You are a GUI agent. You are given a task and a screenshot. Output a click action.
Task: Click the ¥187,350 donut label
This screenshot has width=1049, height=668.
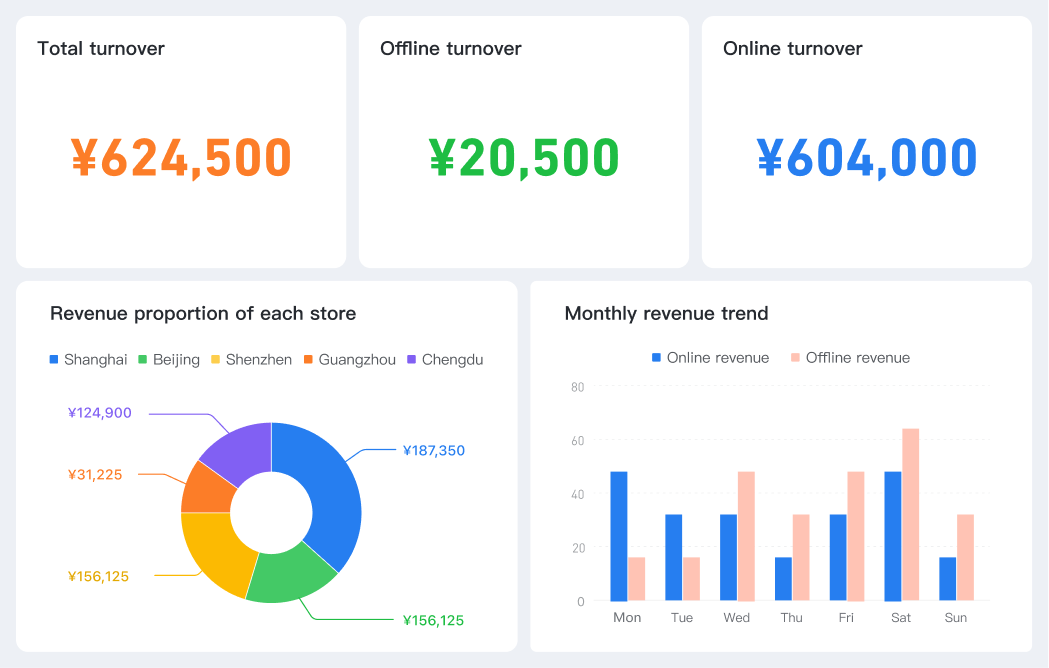click(x=433, y=450)
